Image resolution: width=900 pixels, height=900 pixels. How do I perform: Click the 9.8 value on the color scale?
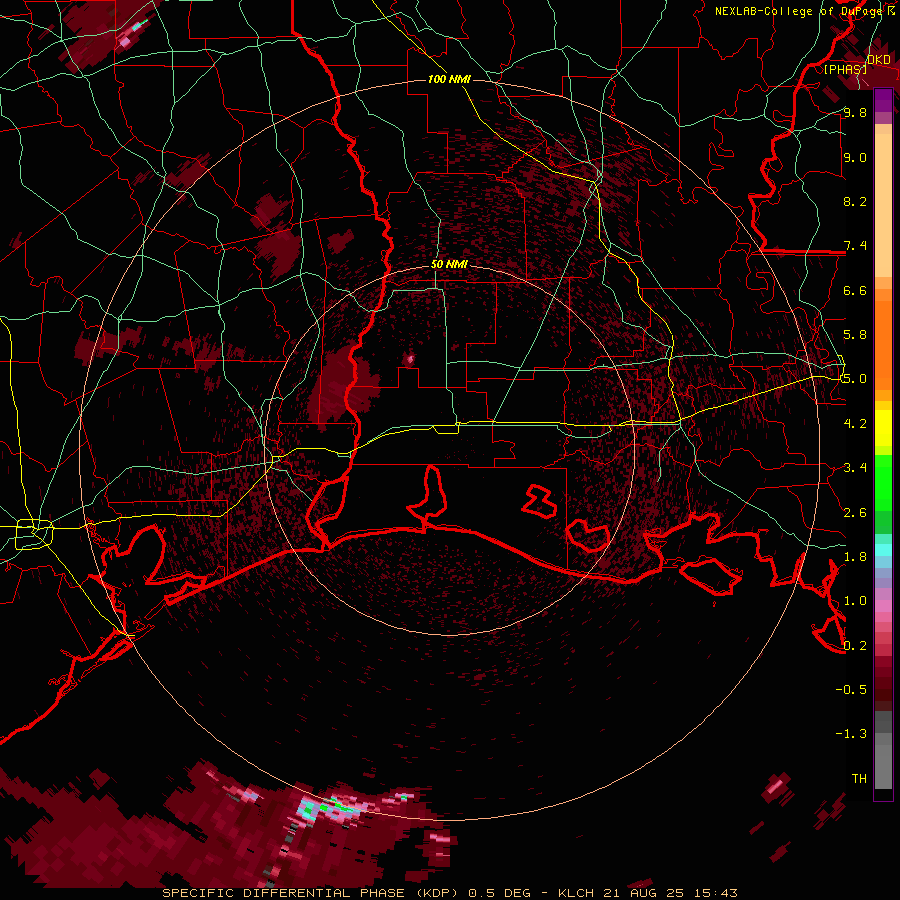[x=855, y=112]
